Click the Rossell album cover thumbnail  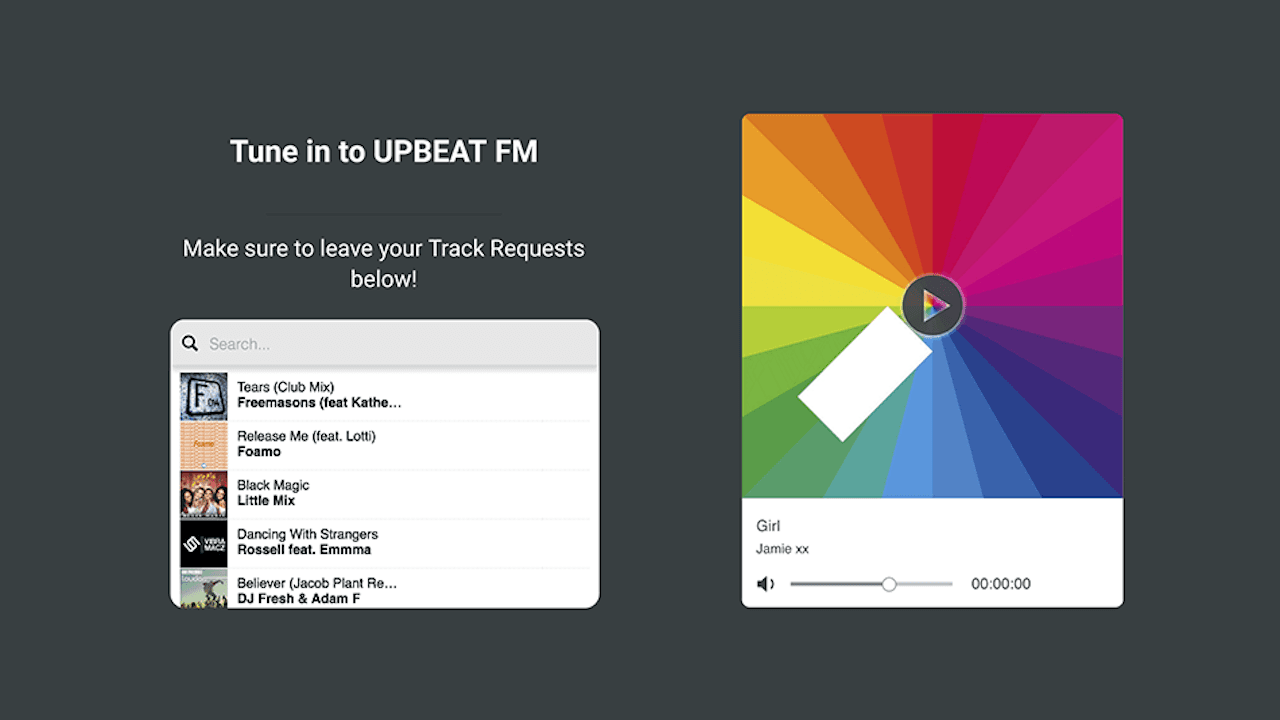click(x=203, y=542)
